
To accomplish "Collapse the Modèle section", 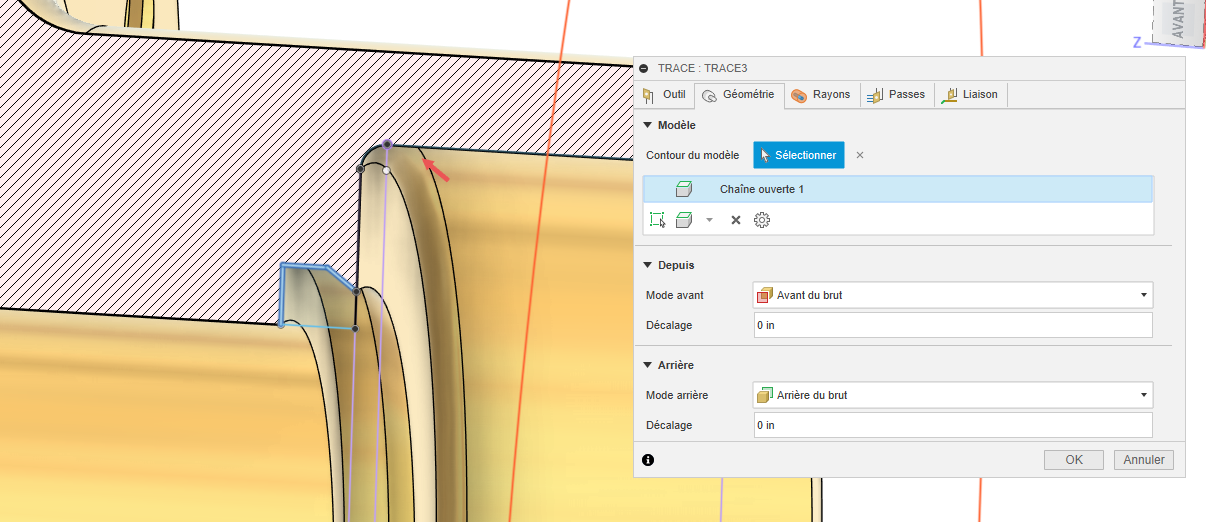I will tap(648, 125).
